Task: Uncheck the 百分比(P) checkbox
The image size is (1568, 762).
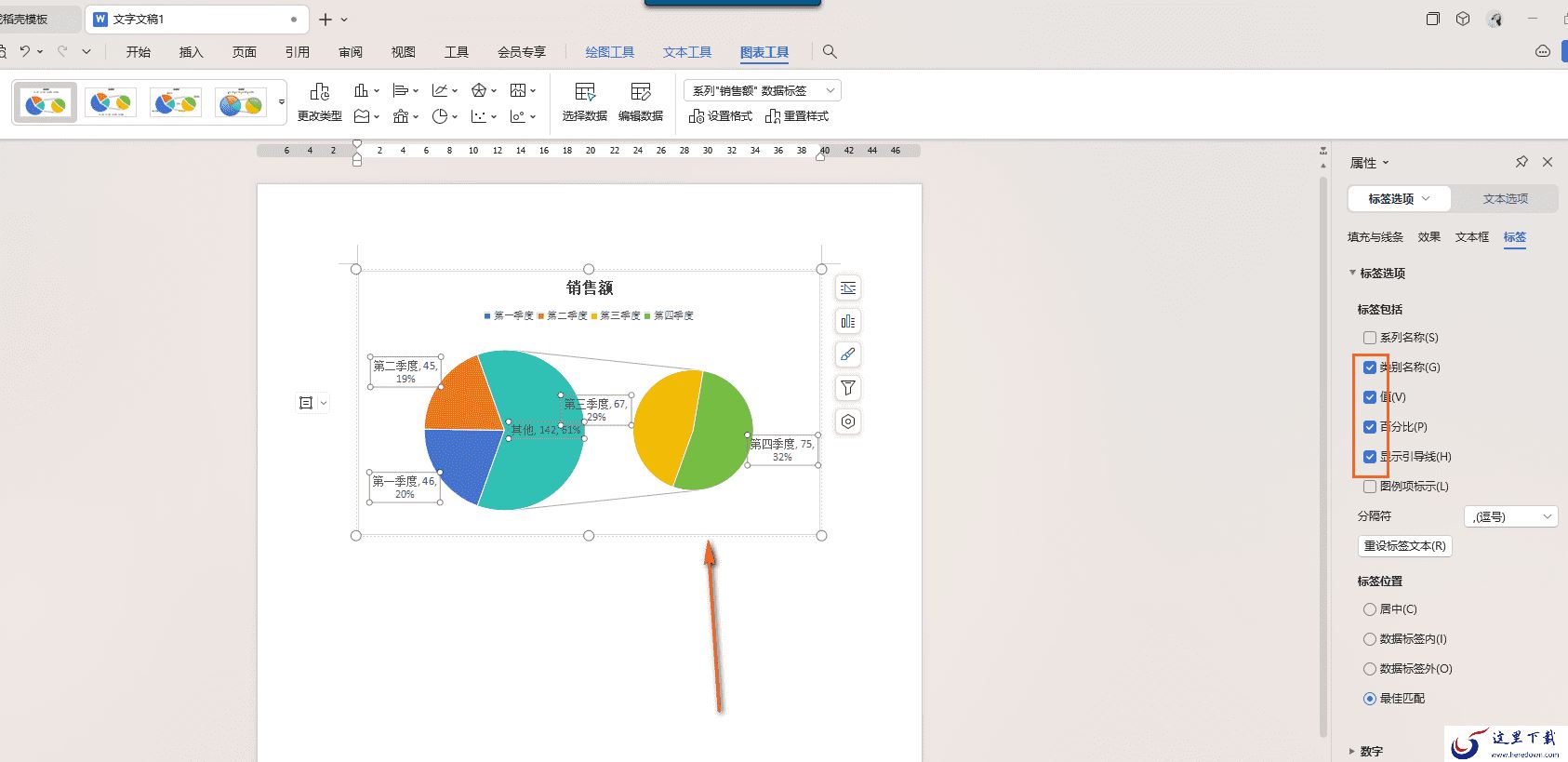Action: click(x=1369, y=427)
